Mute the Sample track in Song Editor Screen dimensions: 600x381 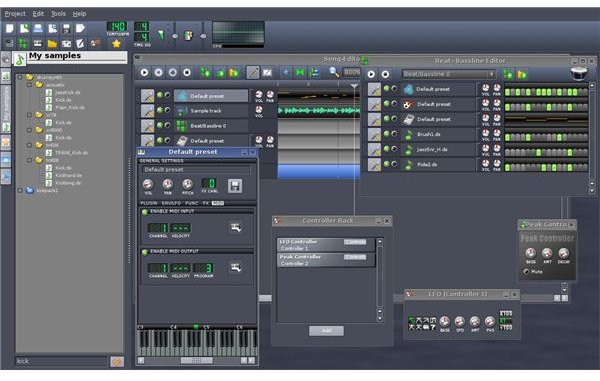(160, 110)
